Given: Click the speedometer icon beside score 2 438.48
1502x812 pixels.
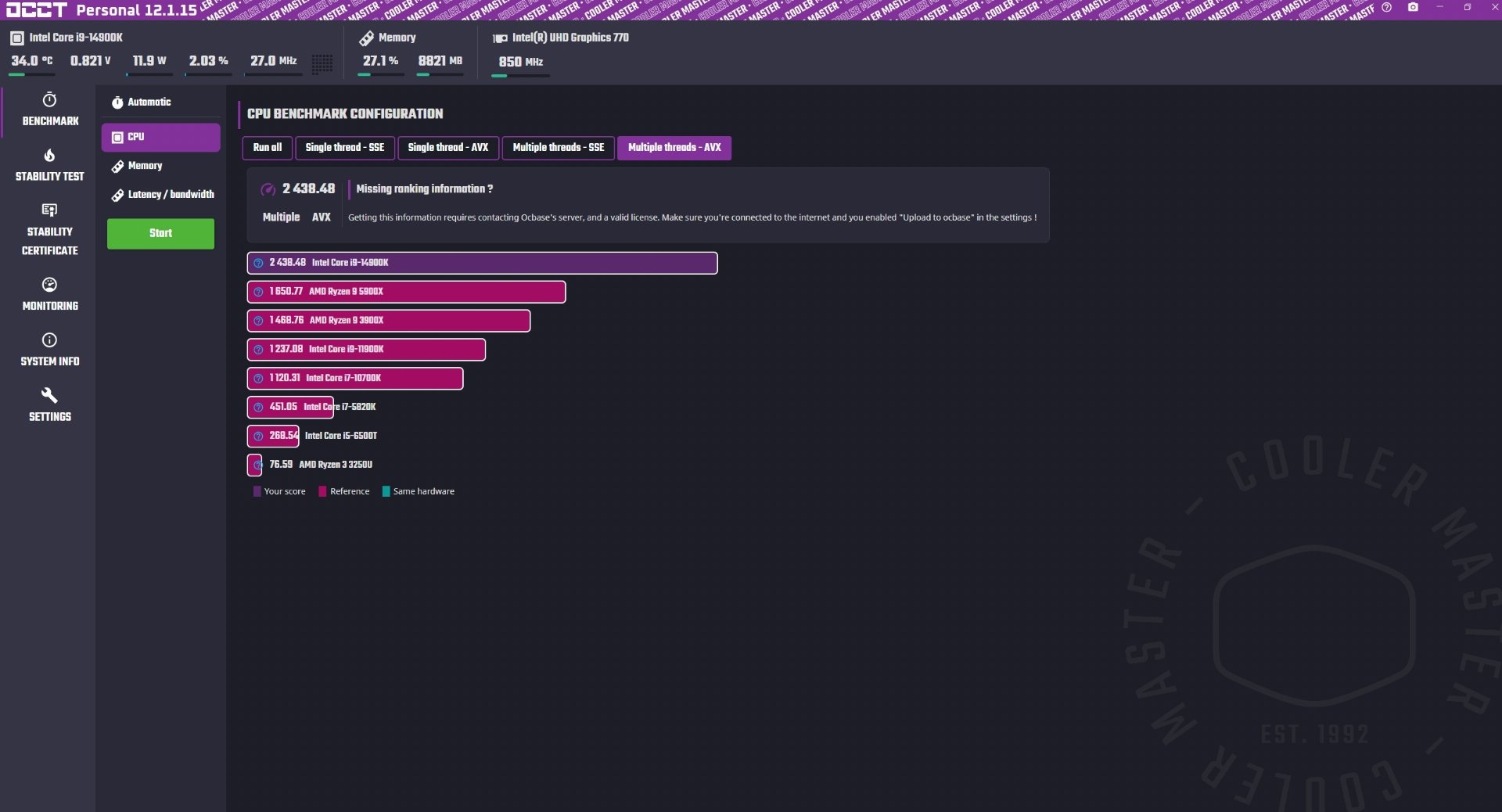Looking at the screenshot, I should coord(268,189).
